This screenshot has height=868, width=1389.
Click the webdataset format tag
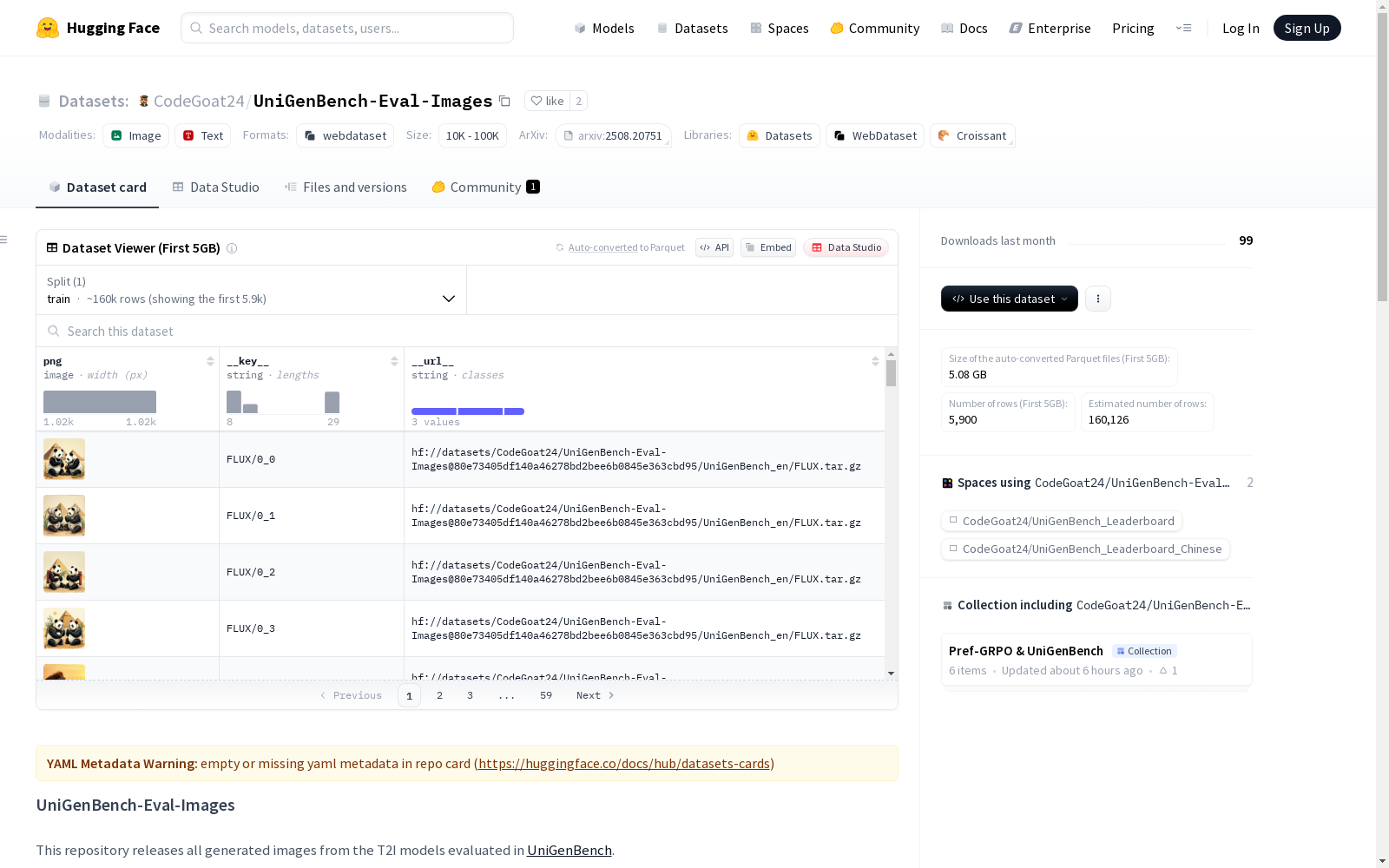(x=346, y=135)
